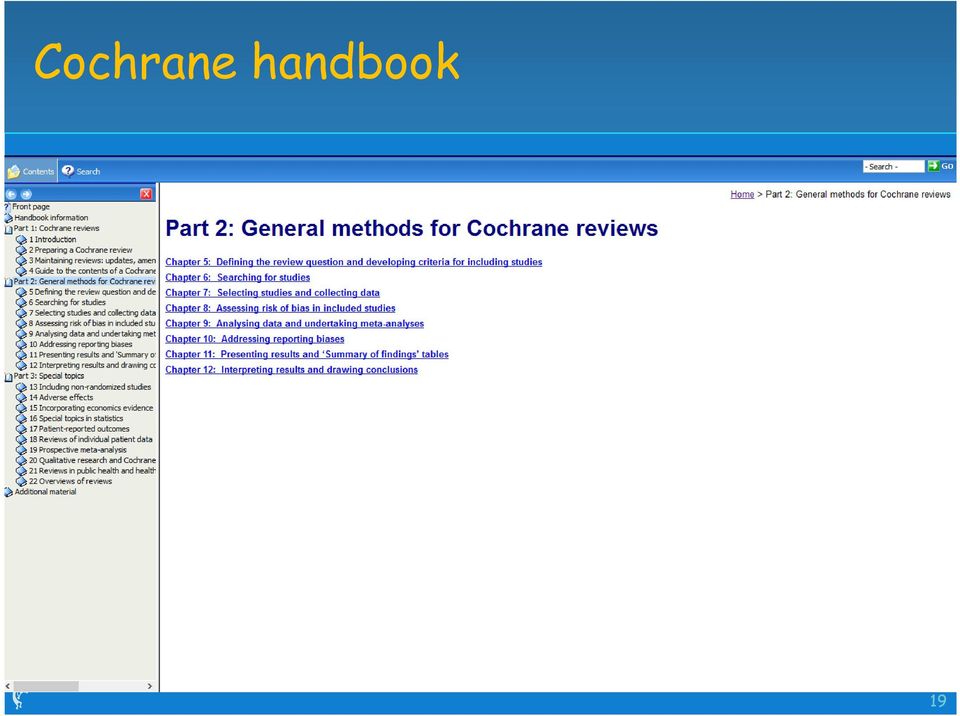This screenshot has width=960, height=716.
Task: Click the icon beside 5 Defining the review question
Action: [x=21, y=292]
